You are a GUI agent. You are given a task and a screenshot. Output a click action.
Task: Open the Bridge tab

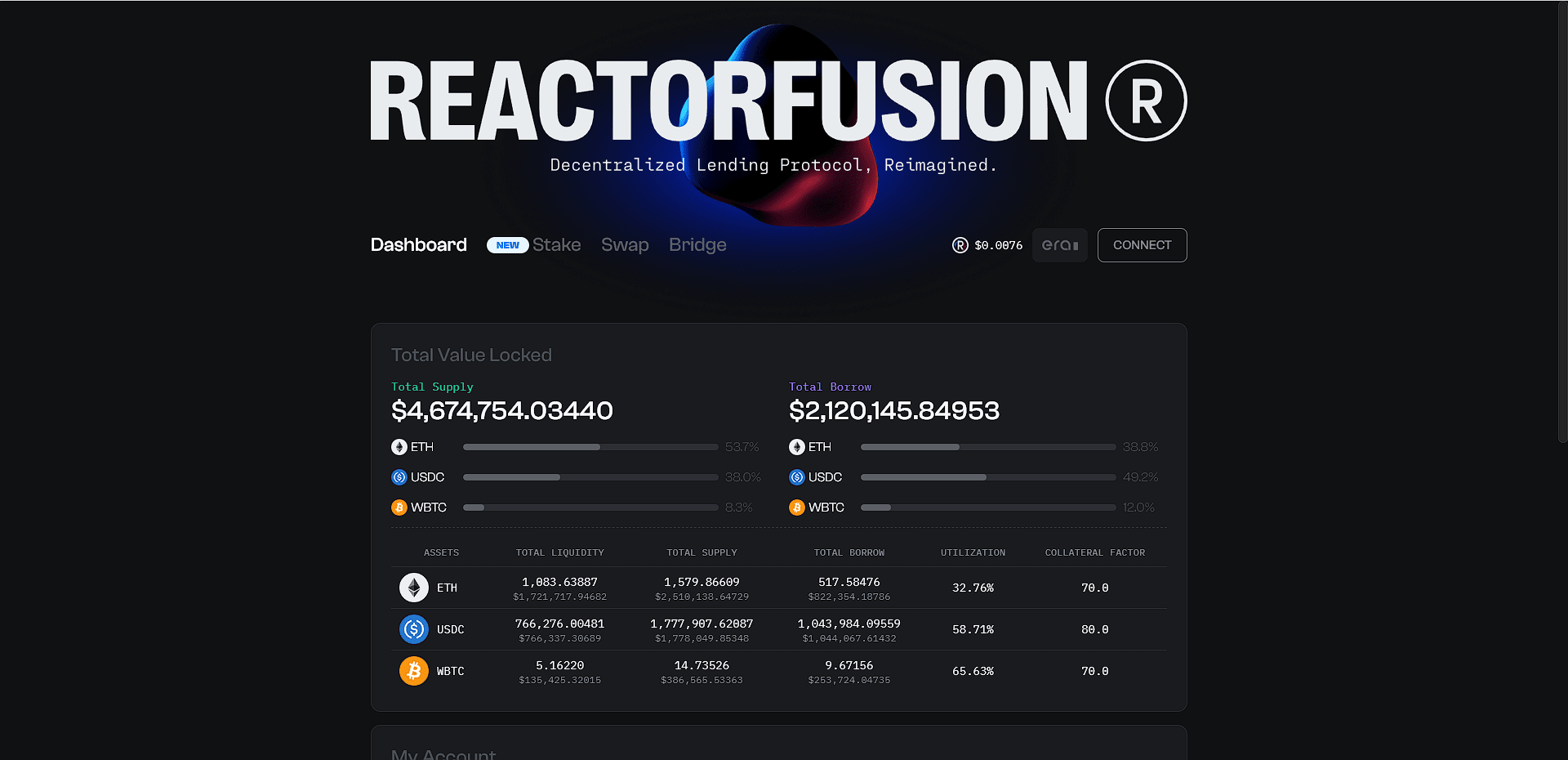(x=697, y=245)
